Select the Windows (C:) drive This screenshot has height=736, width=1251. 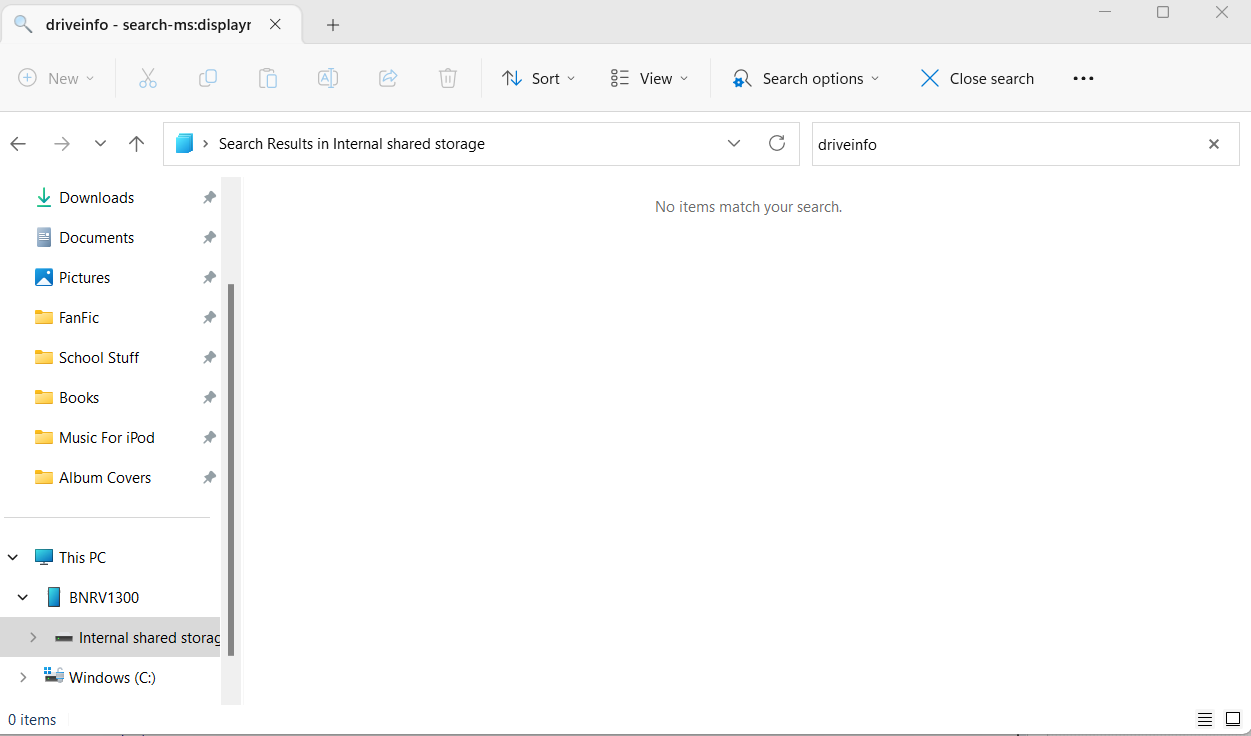tap(112, 678)
